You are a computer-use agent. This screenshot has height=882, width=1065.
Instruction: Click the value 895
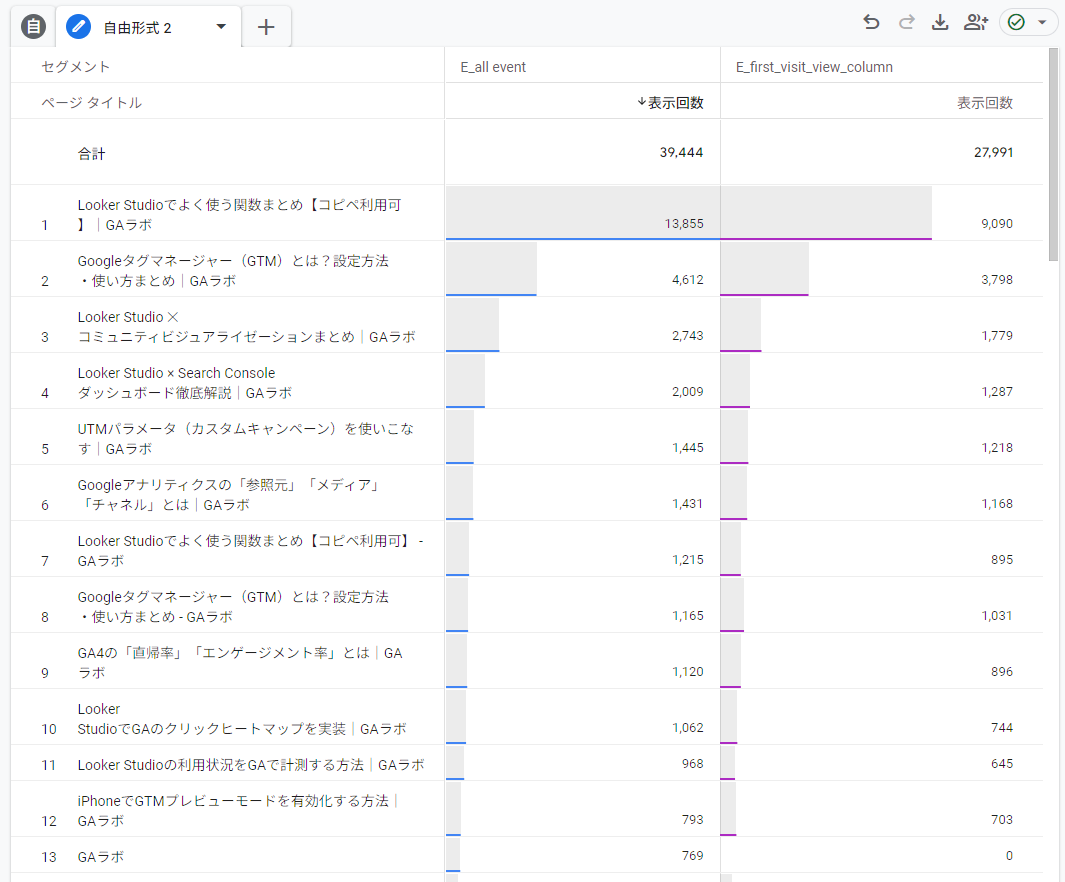point(1001,559)
